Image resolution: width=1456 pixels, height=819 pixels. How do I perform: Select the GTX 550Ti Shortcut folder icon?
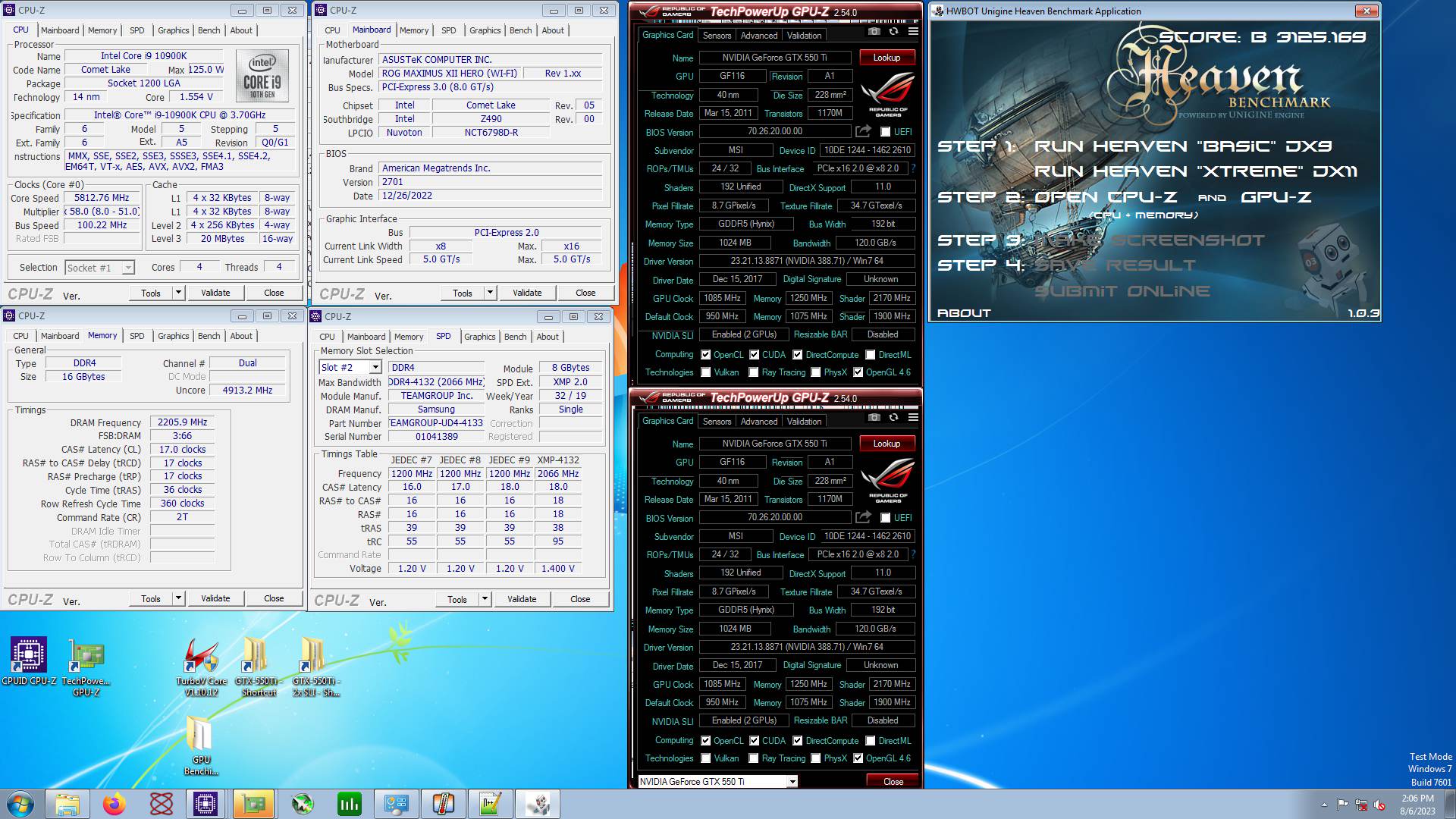[x=258, y=667]
